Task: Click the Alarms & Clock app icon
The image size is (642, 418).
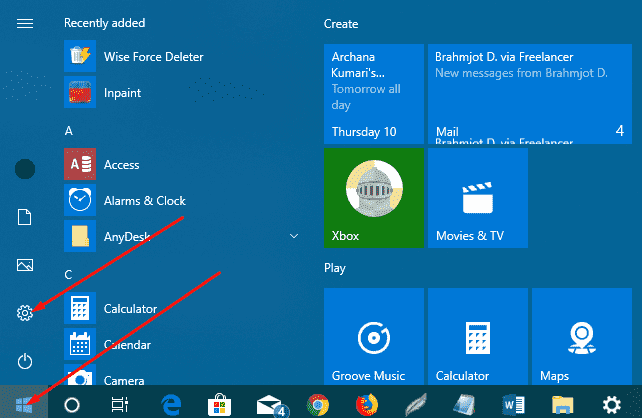Action: click(80, 200)
